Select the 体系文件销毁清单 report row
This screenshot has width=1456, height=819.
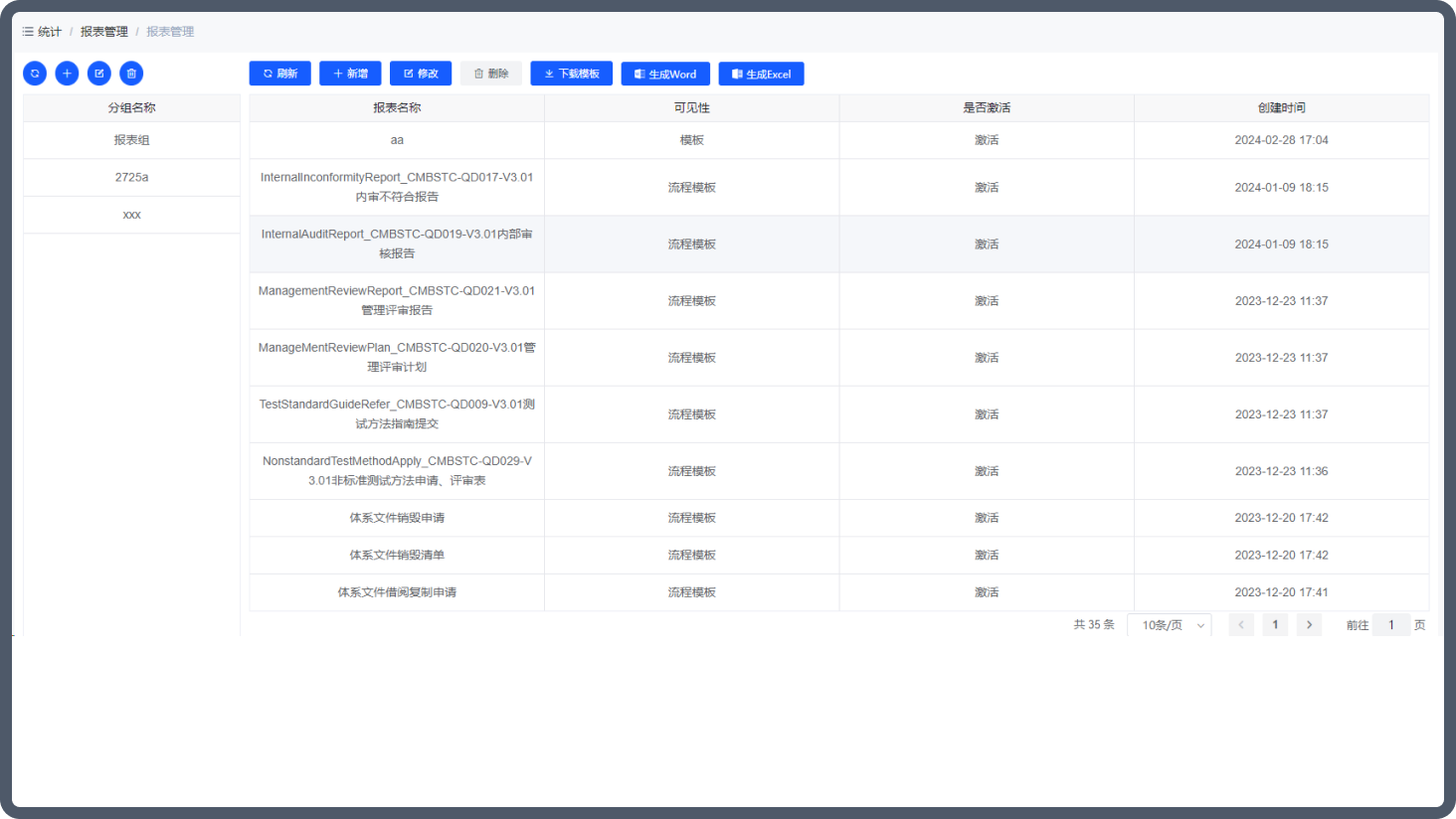click(x=839, y=556)
